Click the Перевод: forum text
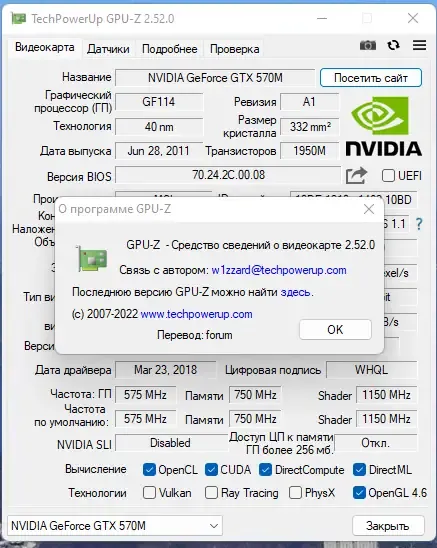The width and height of the screenshot is (437, 548). point(195,335)
